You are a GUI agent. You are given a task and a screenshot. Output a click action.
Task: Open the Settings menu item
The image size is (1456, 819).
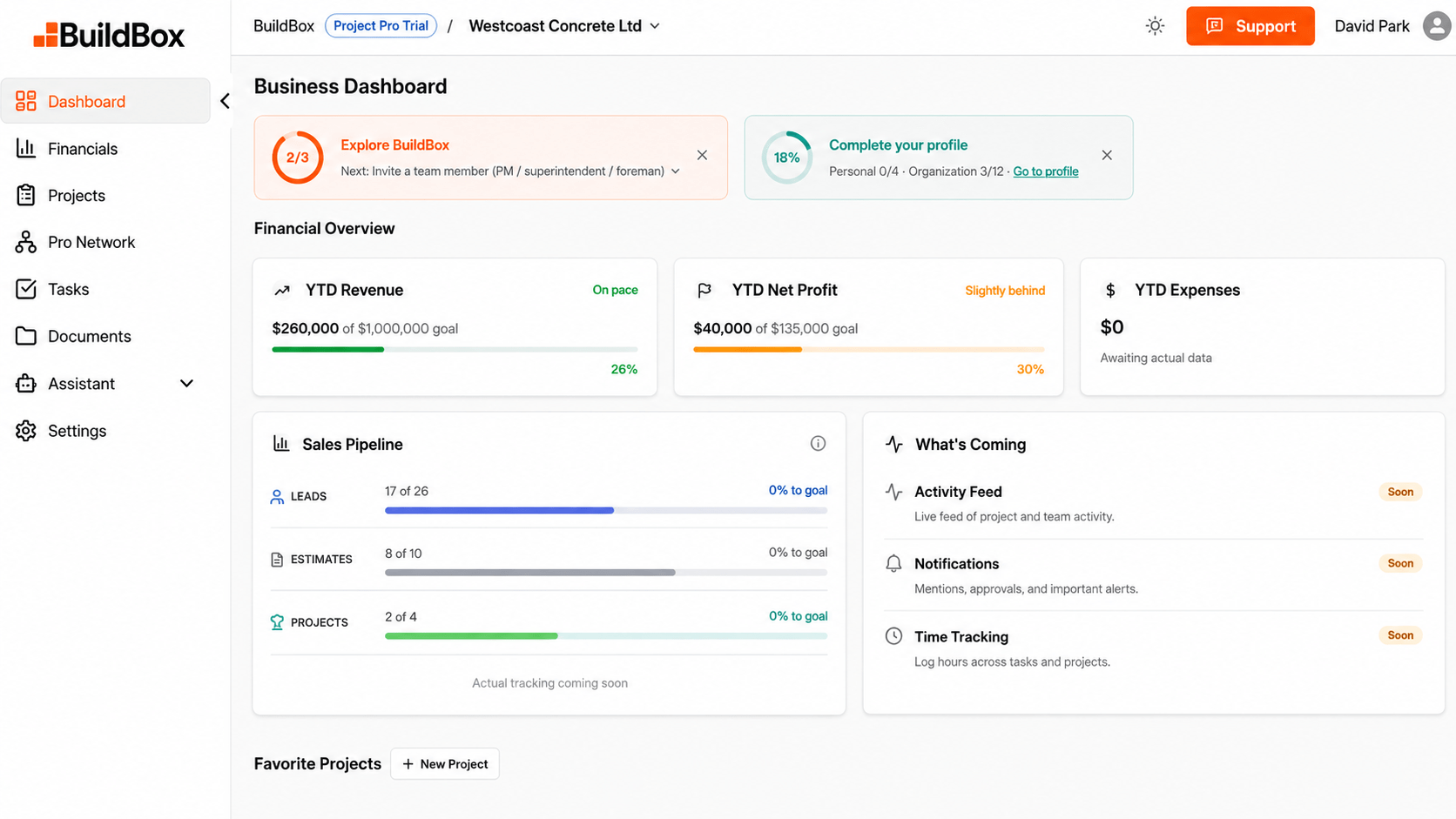click(105, 430)
